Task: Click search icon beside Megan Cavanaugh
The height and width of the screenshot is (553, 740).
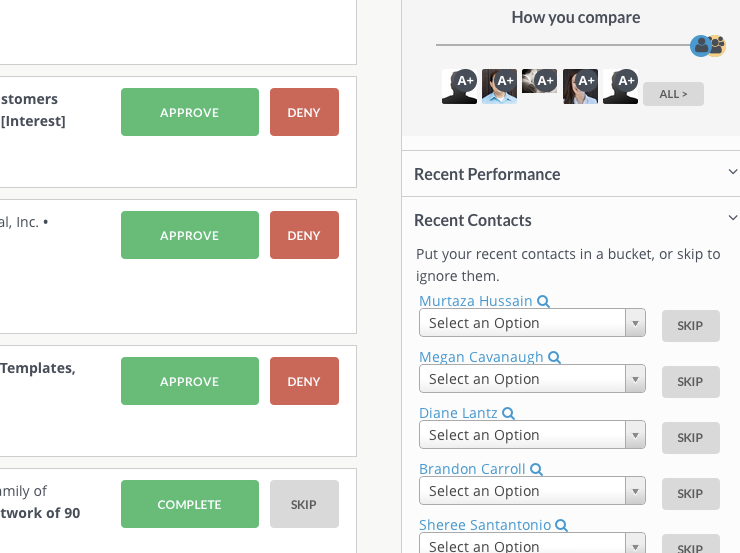Action: (x=554, y=357)
